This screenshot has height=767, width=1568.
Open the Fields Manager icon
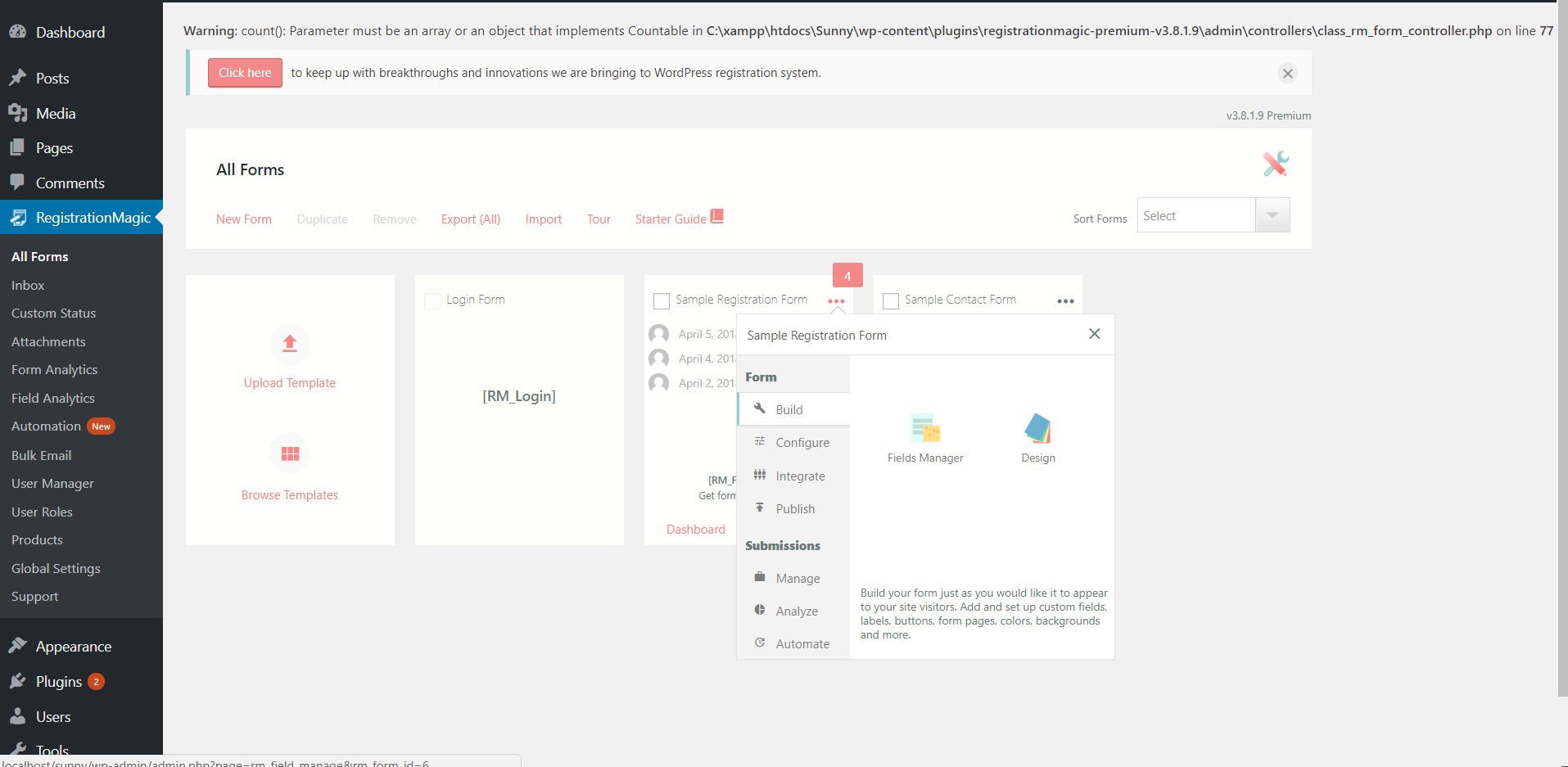925,428
